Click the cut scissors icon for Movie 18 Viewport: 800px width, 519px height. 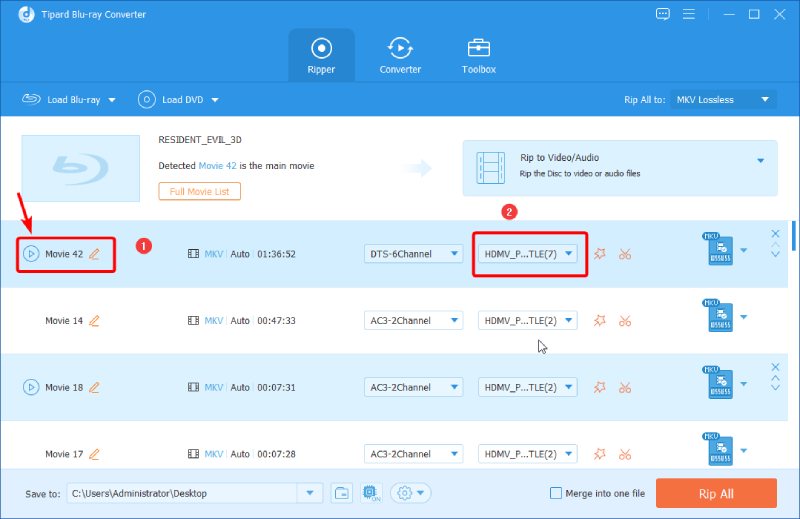click(625, 387)
